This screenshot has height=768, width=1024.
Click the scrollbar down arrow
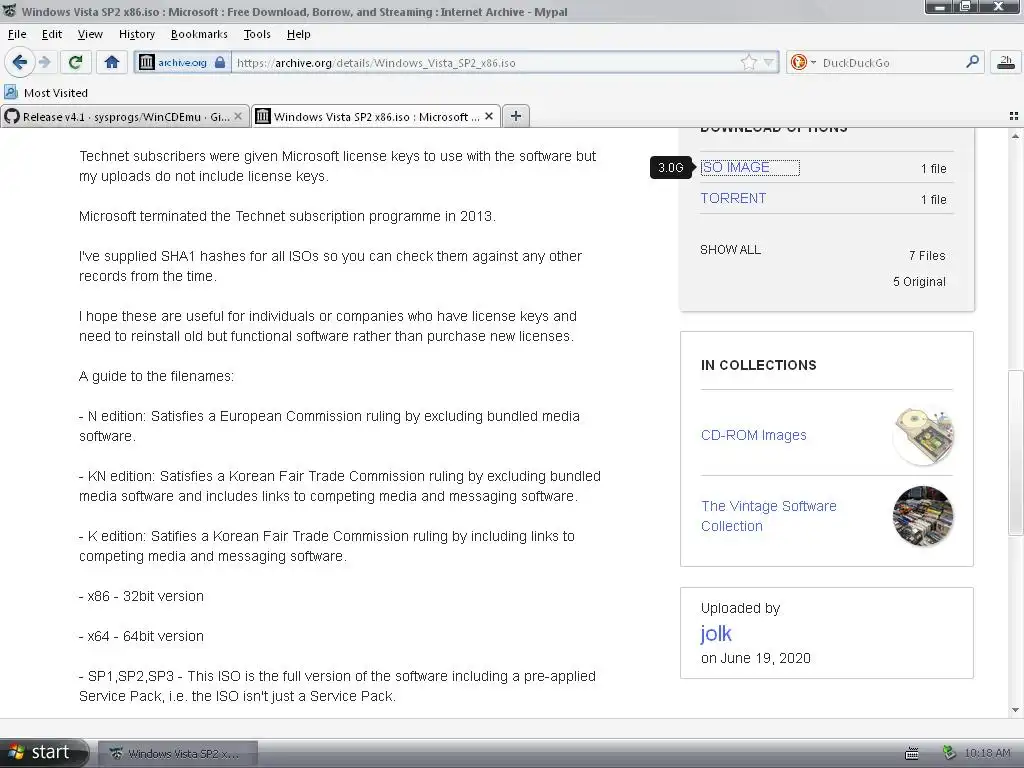1015,711
